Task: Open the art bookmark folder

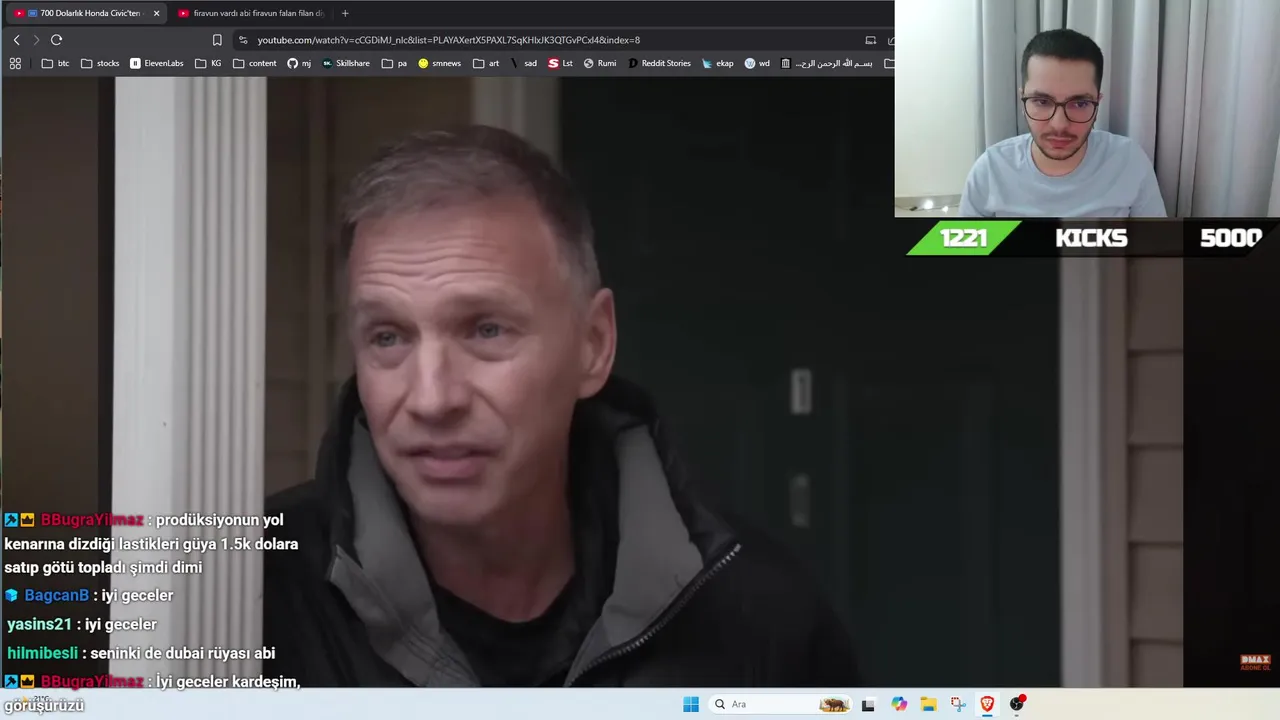Action: [x=486, y=63]
